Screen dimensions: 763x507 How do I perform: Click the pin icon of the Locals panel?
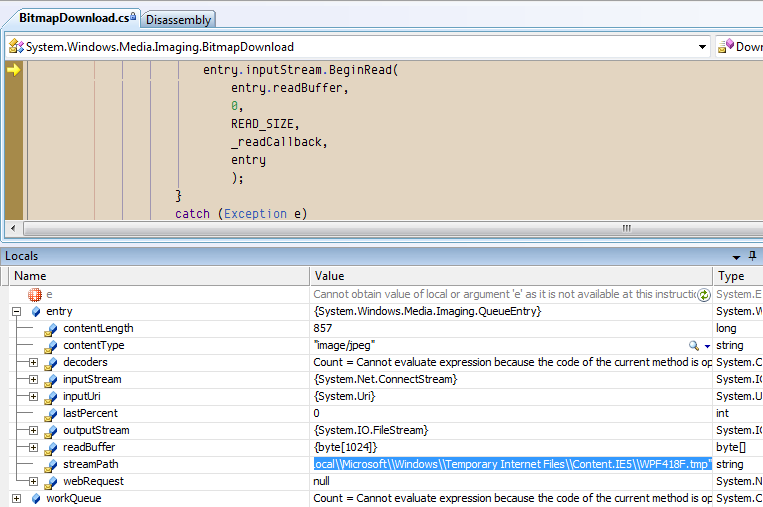pyautogui.click(x=753, y=256)
